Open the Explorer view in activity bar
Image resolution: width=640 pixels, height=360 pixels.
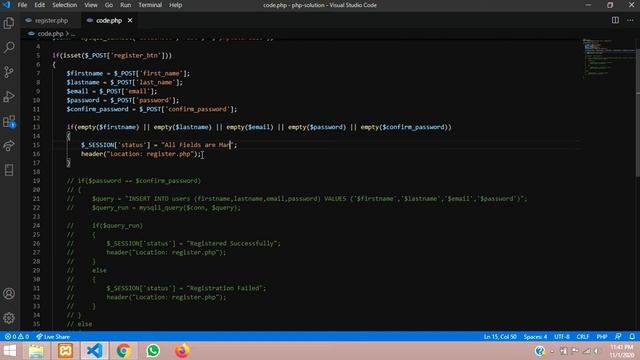coord(9,23)
